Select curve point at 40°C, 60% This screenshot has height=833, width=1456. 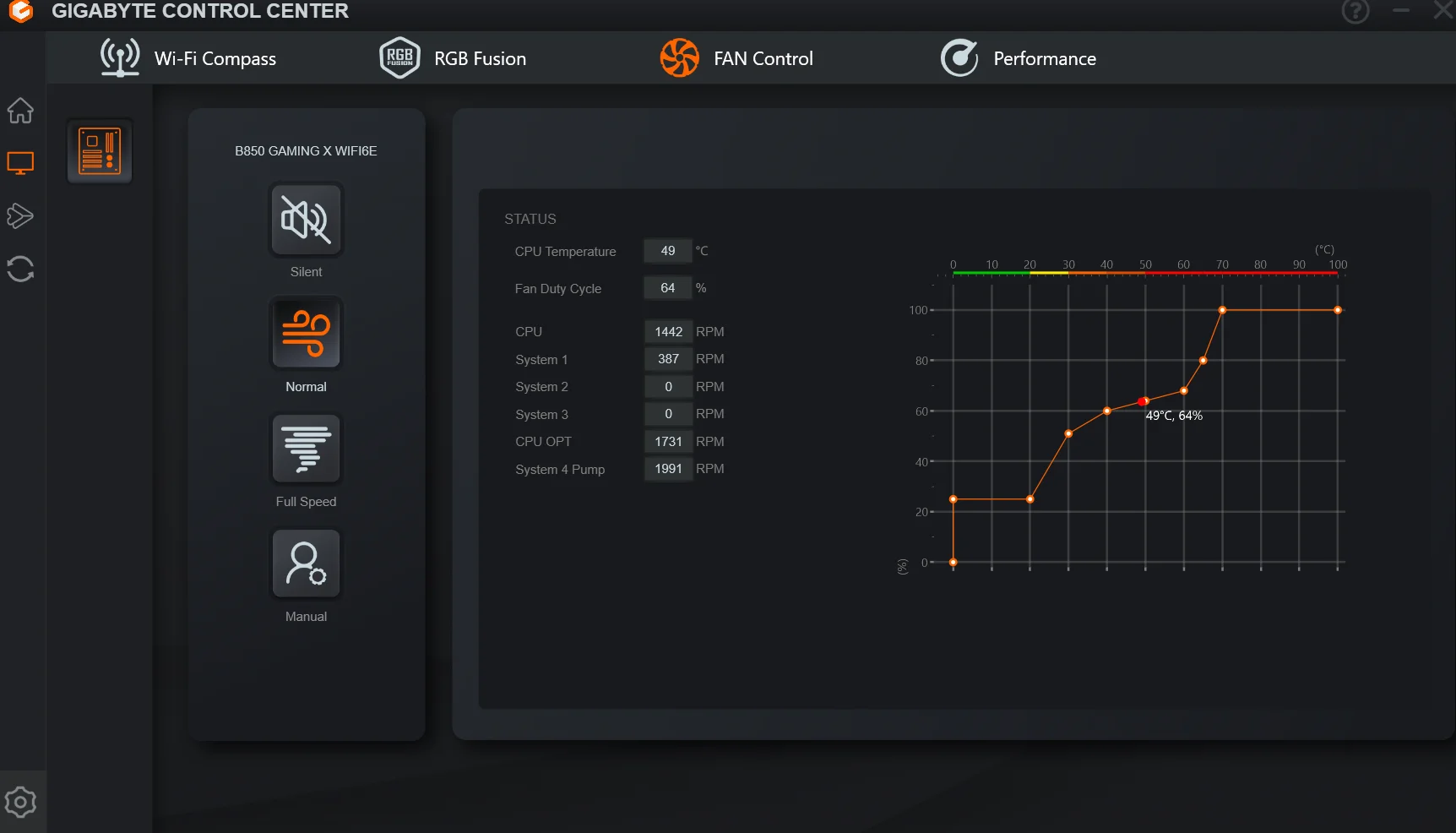click(1107, 411)
